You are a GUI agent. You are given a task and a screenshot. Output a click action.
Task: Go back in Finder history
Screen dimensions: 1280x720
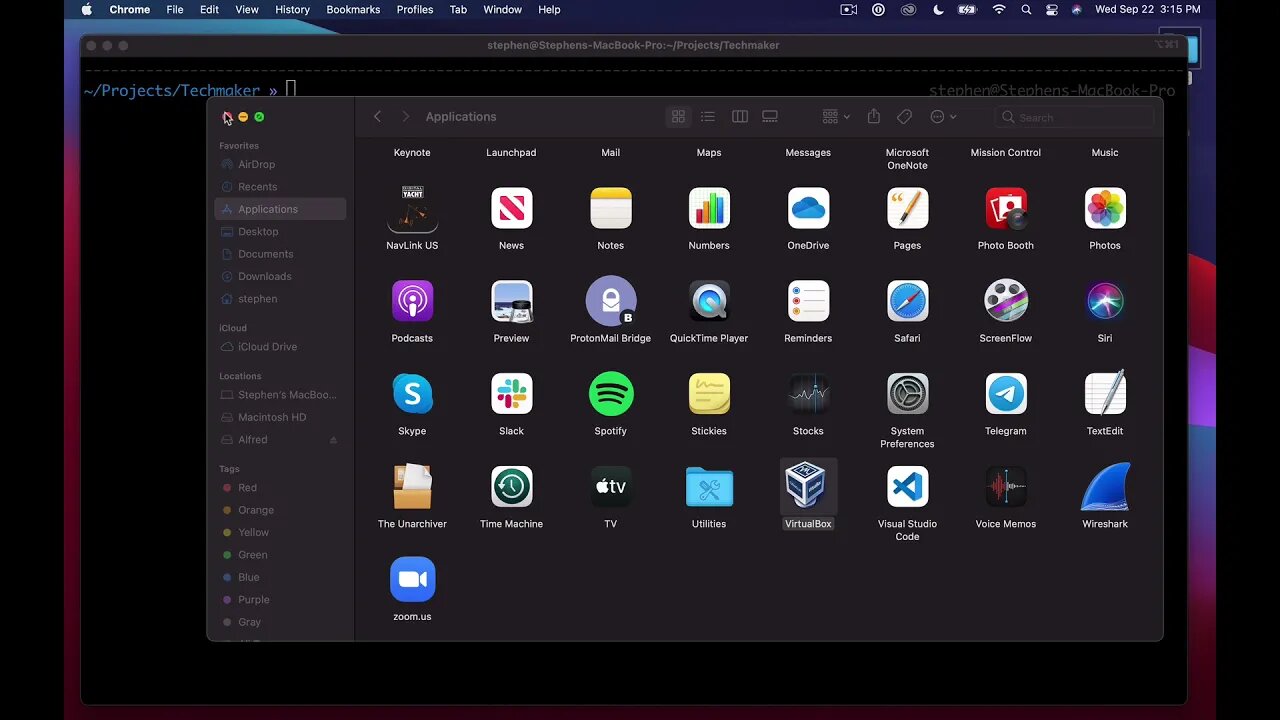[x=377, y=117]
